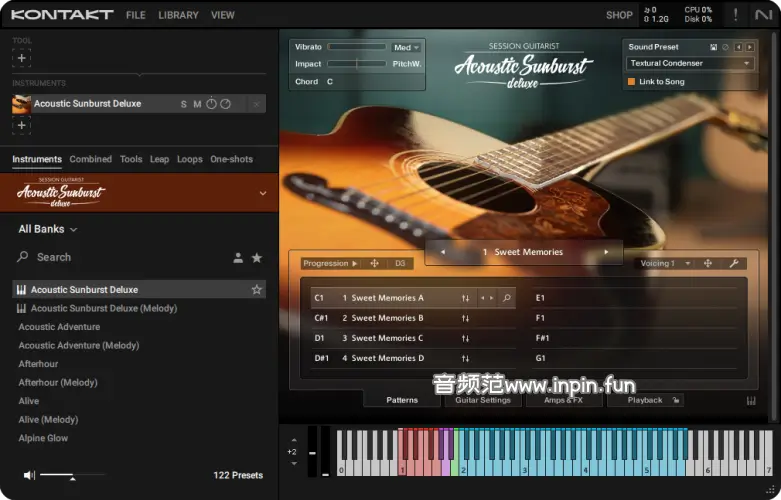Open the Textural Condenser preset dropdown
This screenshot has height=500, width=781.
point(690,63)
